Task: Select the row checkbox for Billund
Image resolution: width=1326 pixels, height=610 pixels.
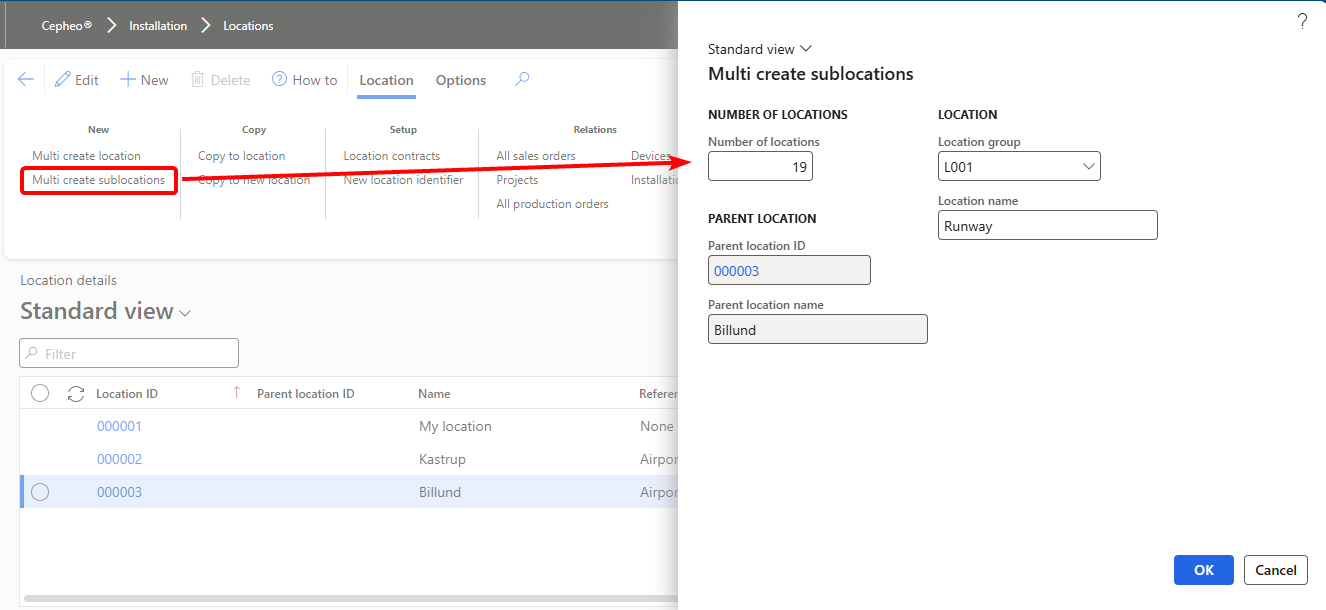Action: pyautogui.click(x=40, y=492)
